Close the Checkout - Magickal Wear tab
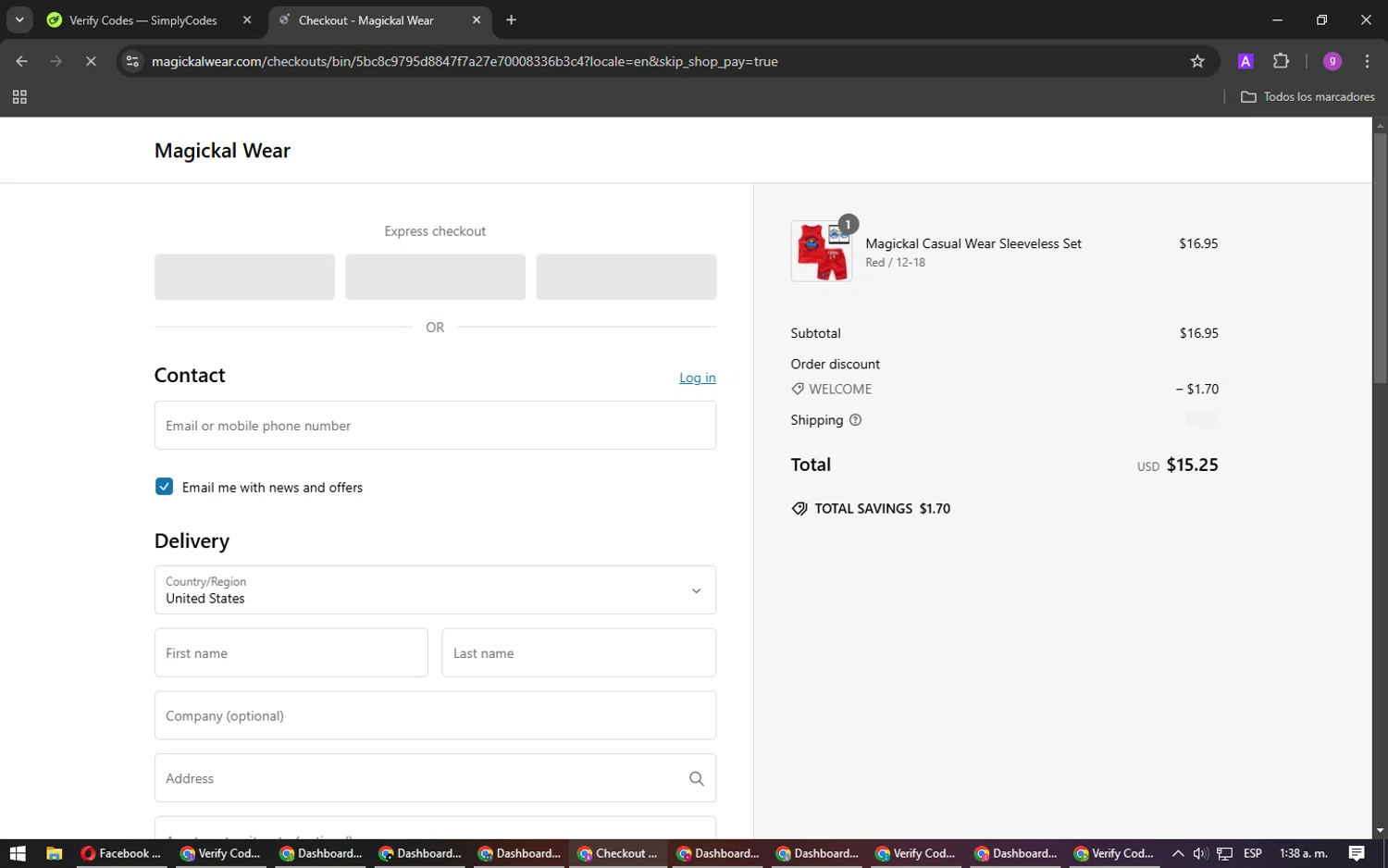 [477, 20]
